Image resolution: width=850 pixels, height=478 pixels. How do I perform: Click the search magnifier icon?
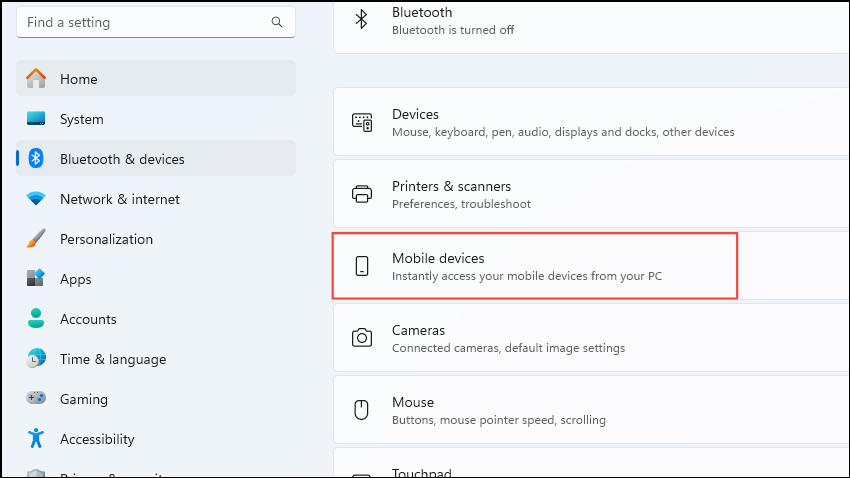click(x=277, y=22)
